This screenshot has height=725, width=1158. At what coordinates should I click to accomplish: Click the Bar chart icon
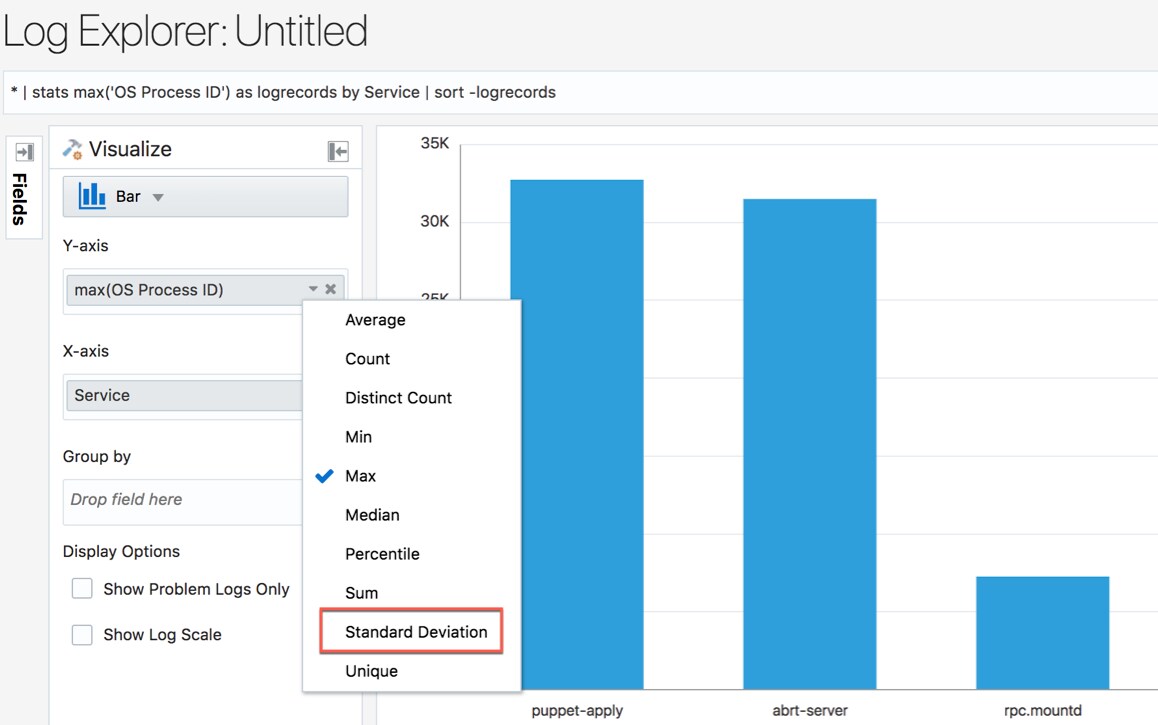[92, 196]
